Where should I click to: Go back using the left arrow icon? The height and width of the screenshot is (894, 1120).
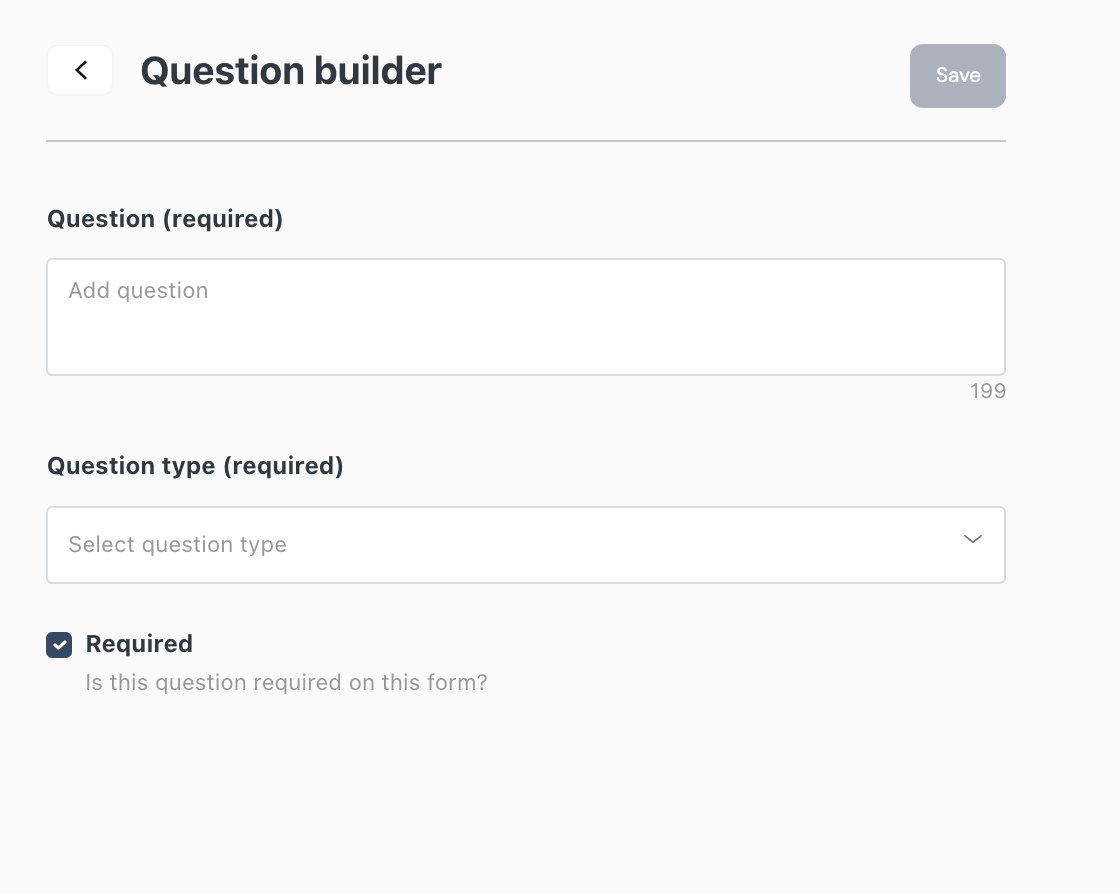click(81, 70)
